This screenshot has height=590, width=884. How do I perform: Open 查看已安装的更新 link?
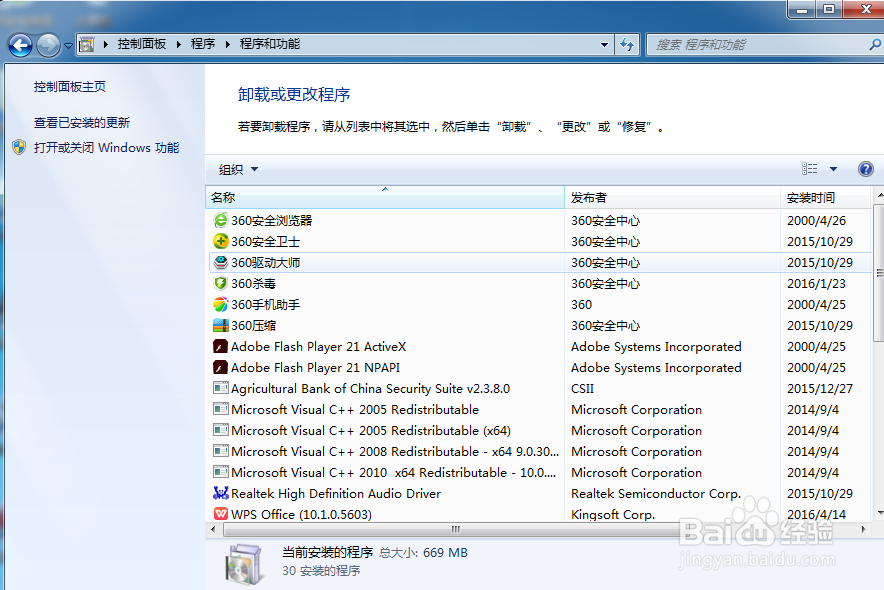point(82,123)
